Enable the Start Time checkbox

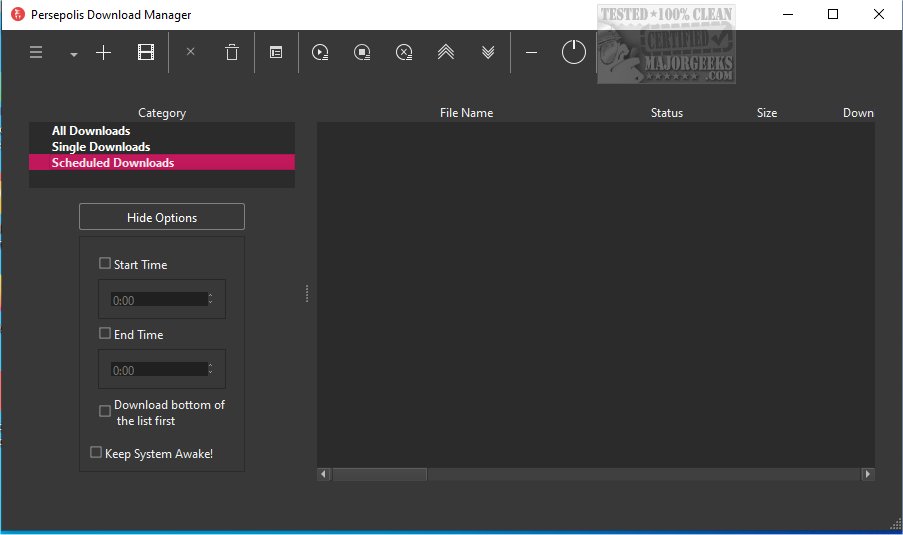[x=105, y=264]
